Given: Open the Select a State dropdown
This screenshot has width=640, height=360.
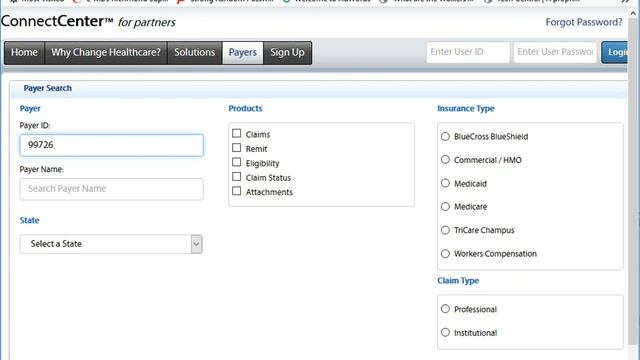Looking at the screenshot, I should [111, 244].
